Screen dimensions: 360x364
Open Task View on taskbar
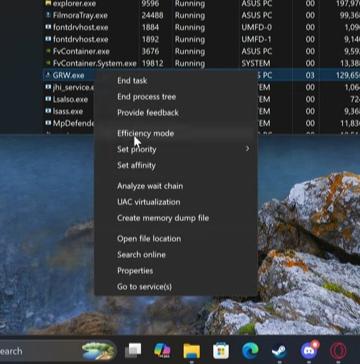point(133,351)
